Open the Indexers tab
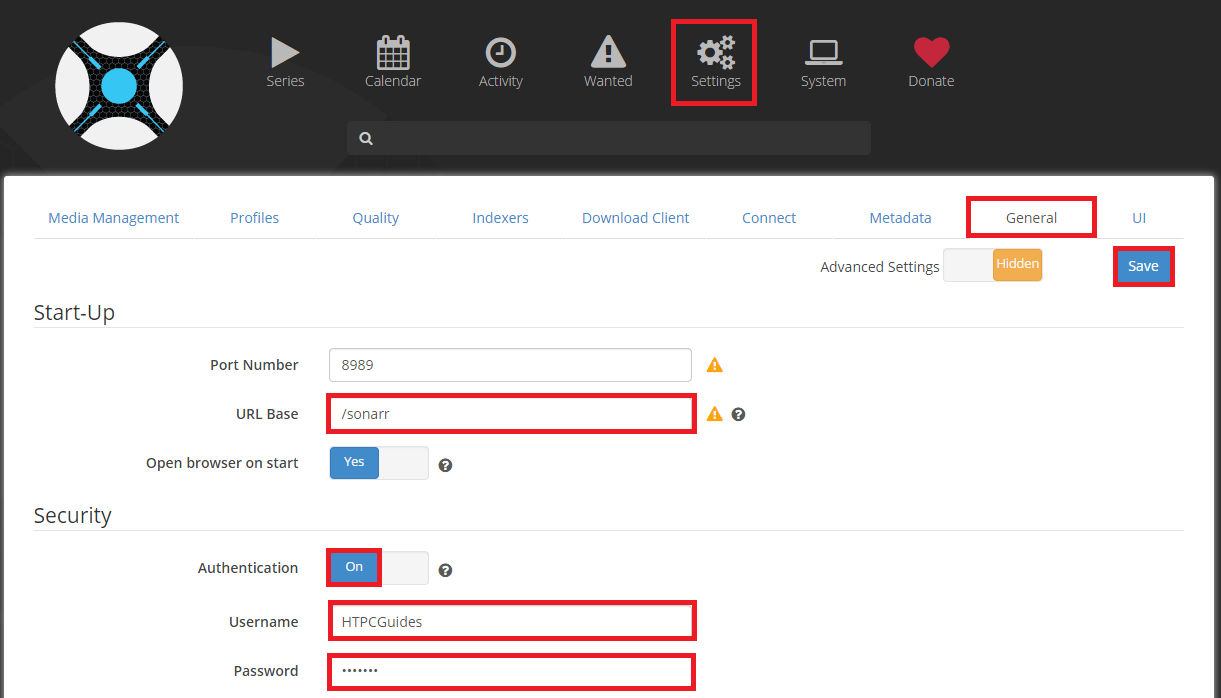This screenshot has height=698, width=1221. 500,218
